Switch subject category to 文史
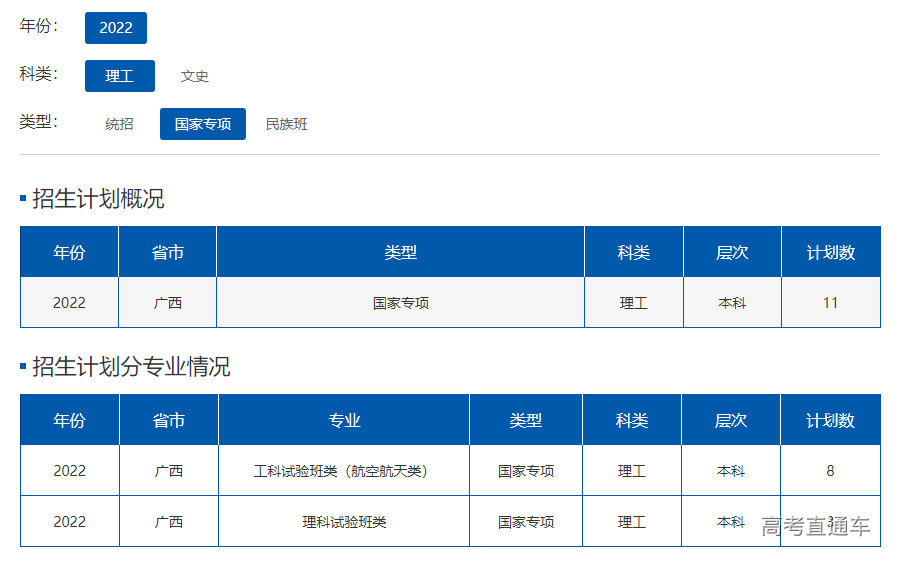The image size is (899, 566). (194, 76)
